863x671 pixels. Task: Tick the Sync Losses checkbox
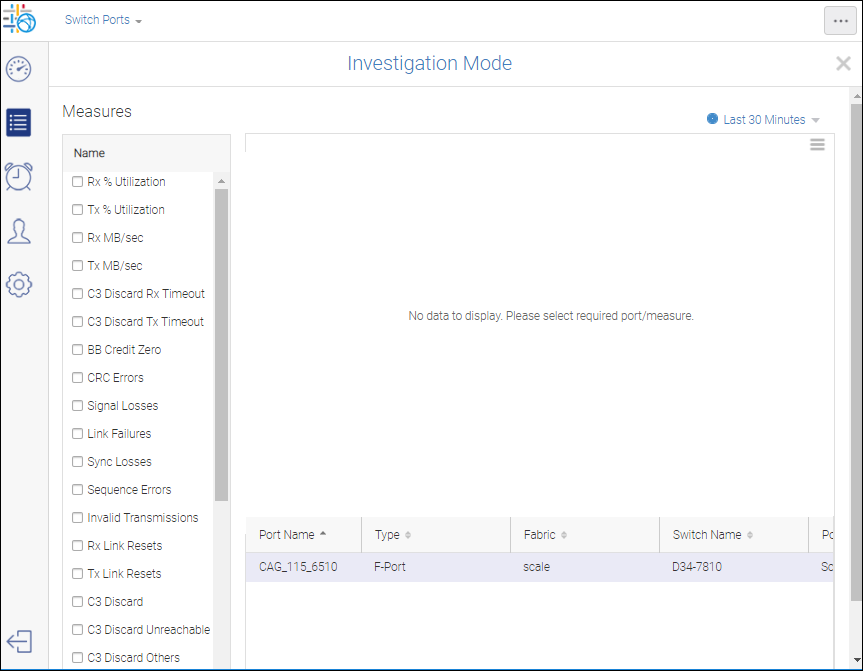(78, 462)
